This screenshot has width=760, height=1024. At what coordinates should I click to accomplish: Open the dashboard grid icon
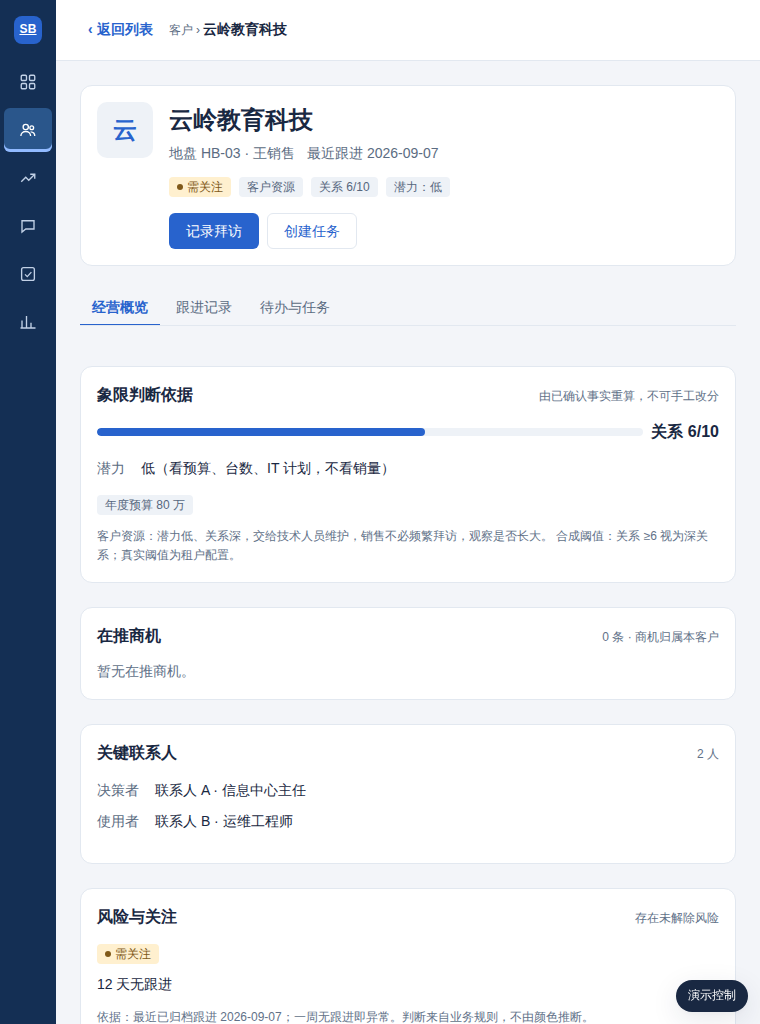(x=28, y=82)
